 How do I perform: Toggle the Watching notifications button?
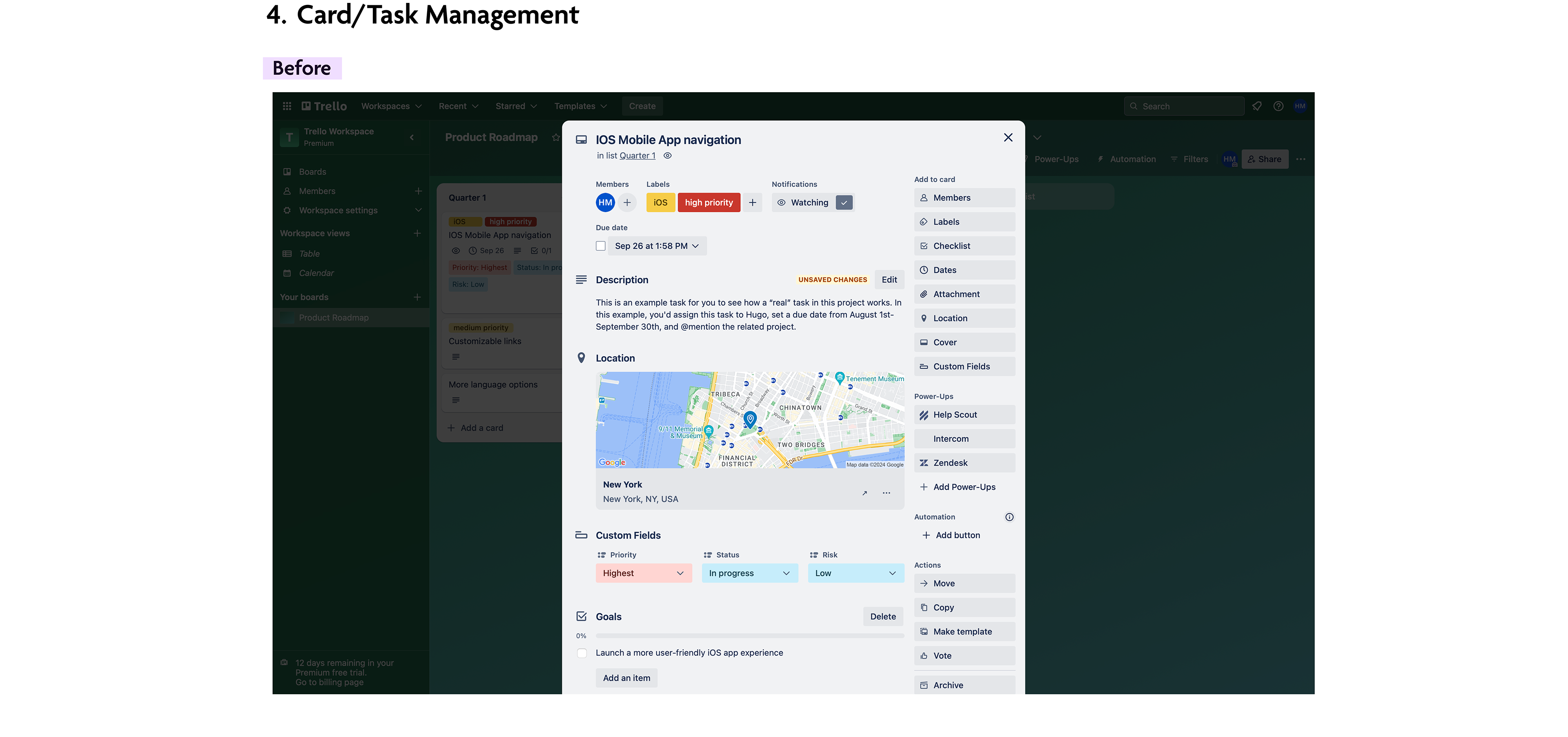pyautogui.click(x=813, y=202)
